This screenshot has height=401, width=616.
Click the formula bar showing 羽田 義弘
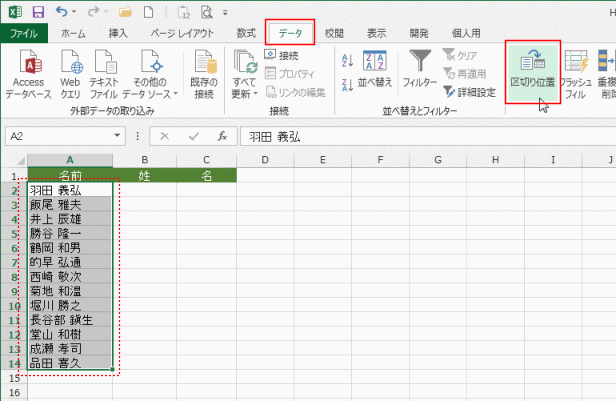pyautogui.click(x=420, y=136)
